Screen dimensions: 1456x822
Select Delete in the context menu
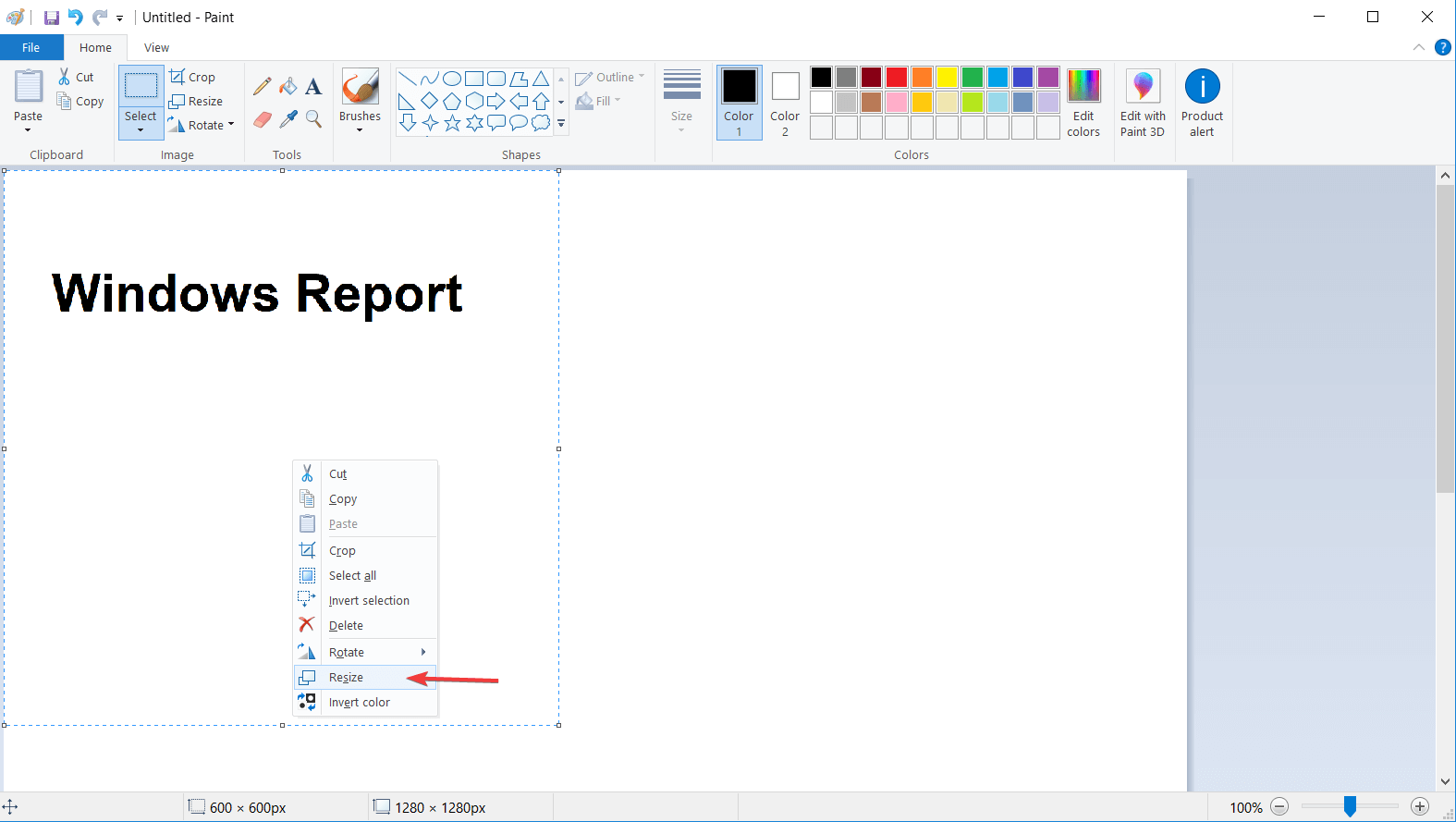click(x=364, y=626)
